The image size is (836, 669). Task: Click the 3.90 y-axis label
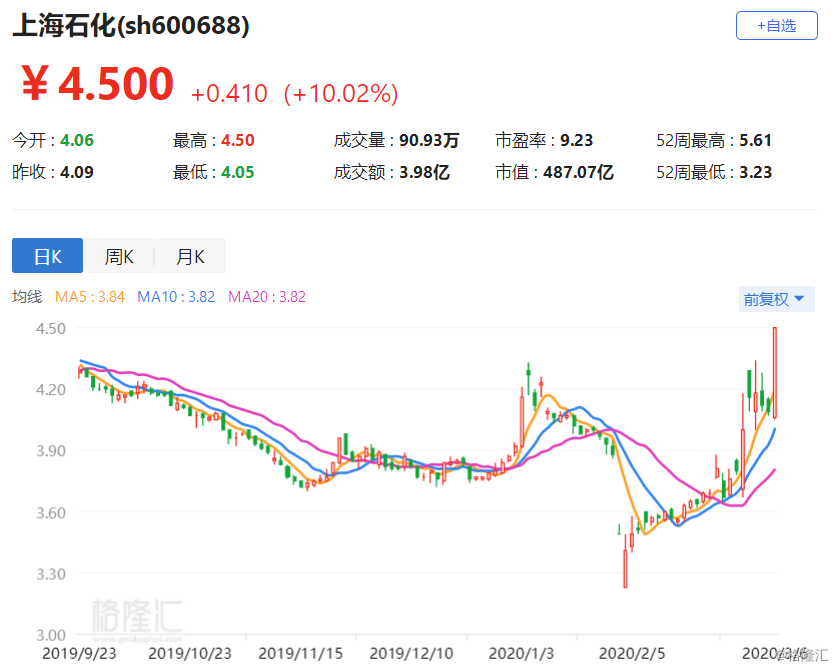[x=51, y=451]
